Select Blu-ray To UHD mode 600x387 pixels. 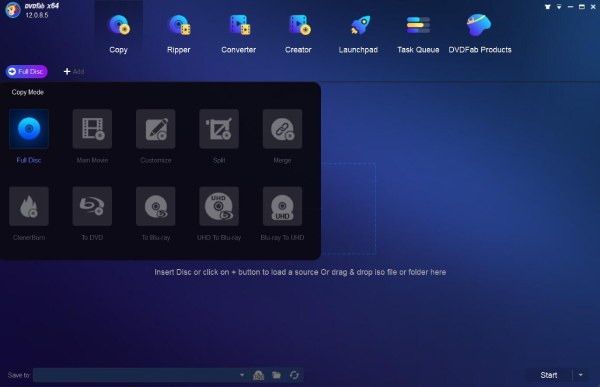[282, 206]
